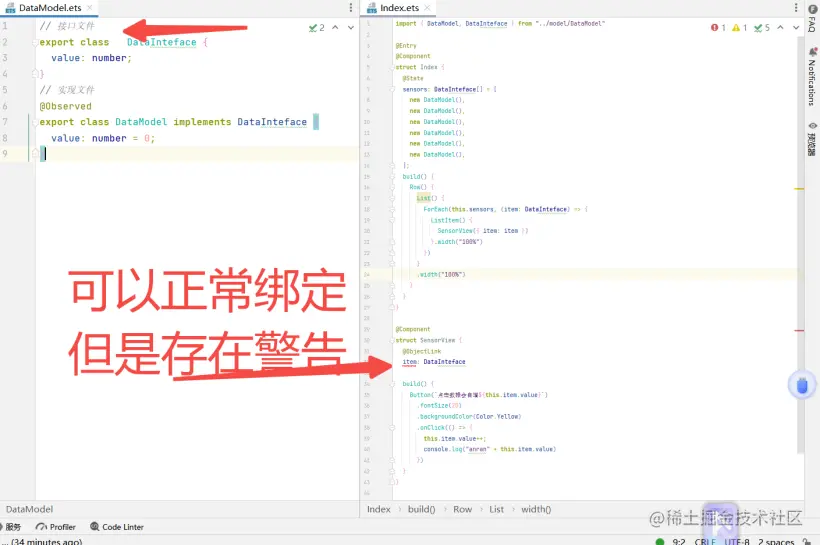Collapse the DataModel implements class fold marker
Screen dimensions: 820x545
tap(35, 122)
